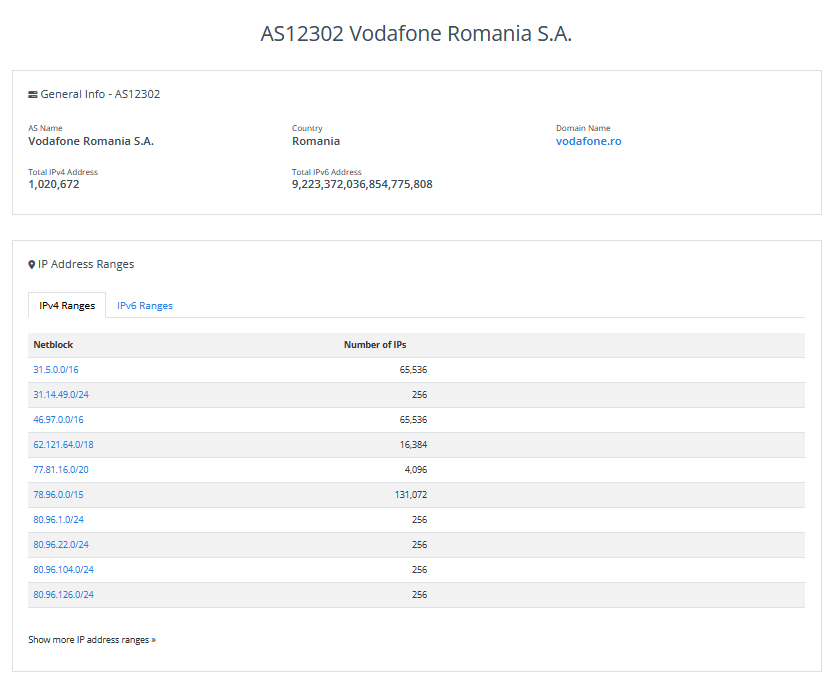This screenshot has width=834, height=694.
Task: Open netblock 80.96.126.0/24
Action: pos(63,595)
